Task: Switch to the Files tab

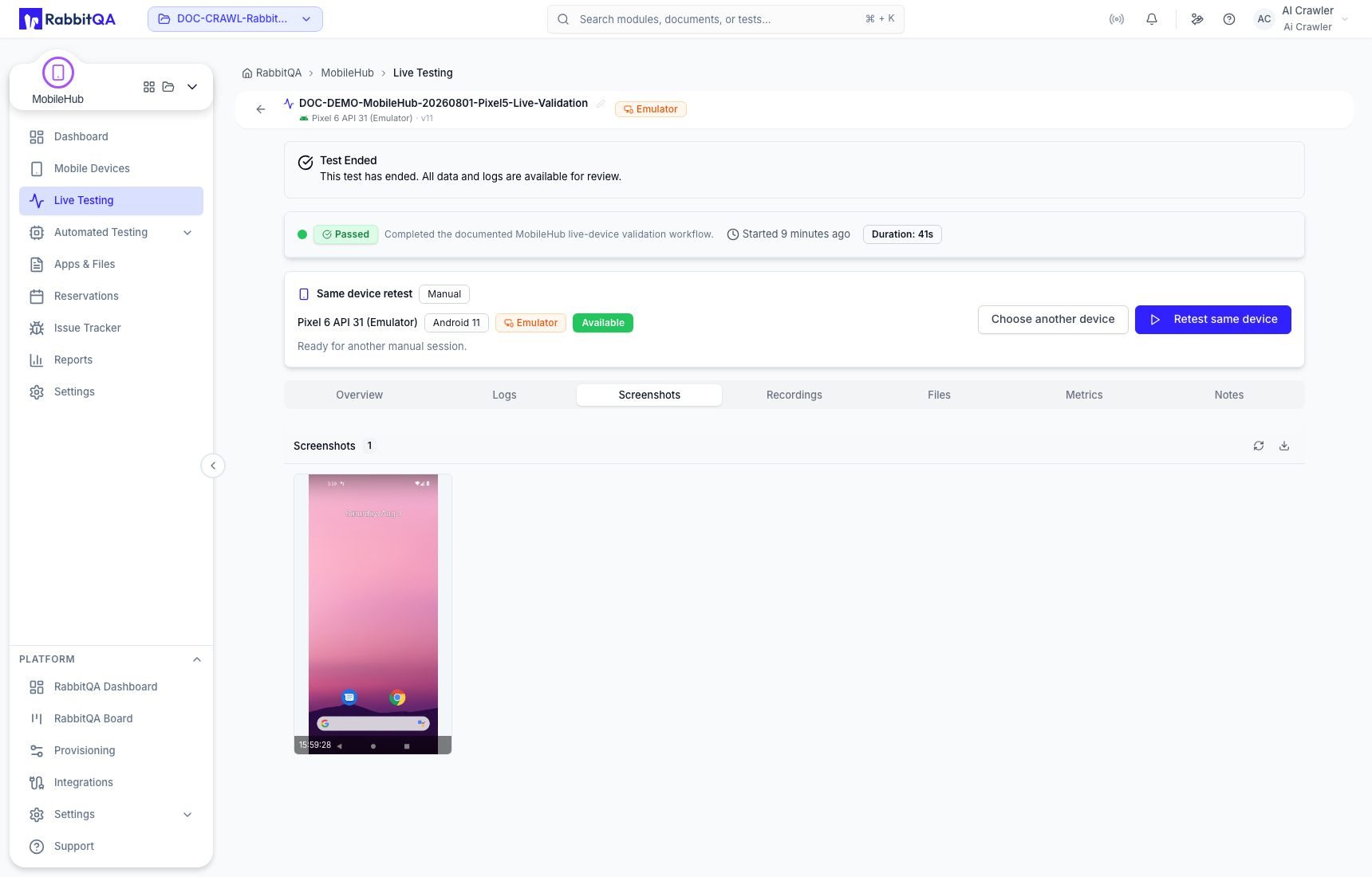Action: [x=939, y=395]
